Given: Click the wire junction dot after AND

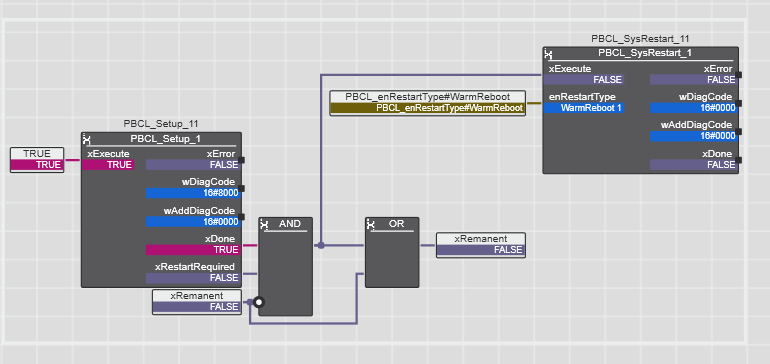Looking at the screenshot, I should [321, 245].
